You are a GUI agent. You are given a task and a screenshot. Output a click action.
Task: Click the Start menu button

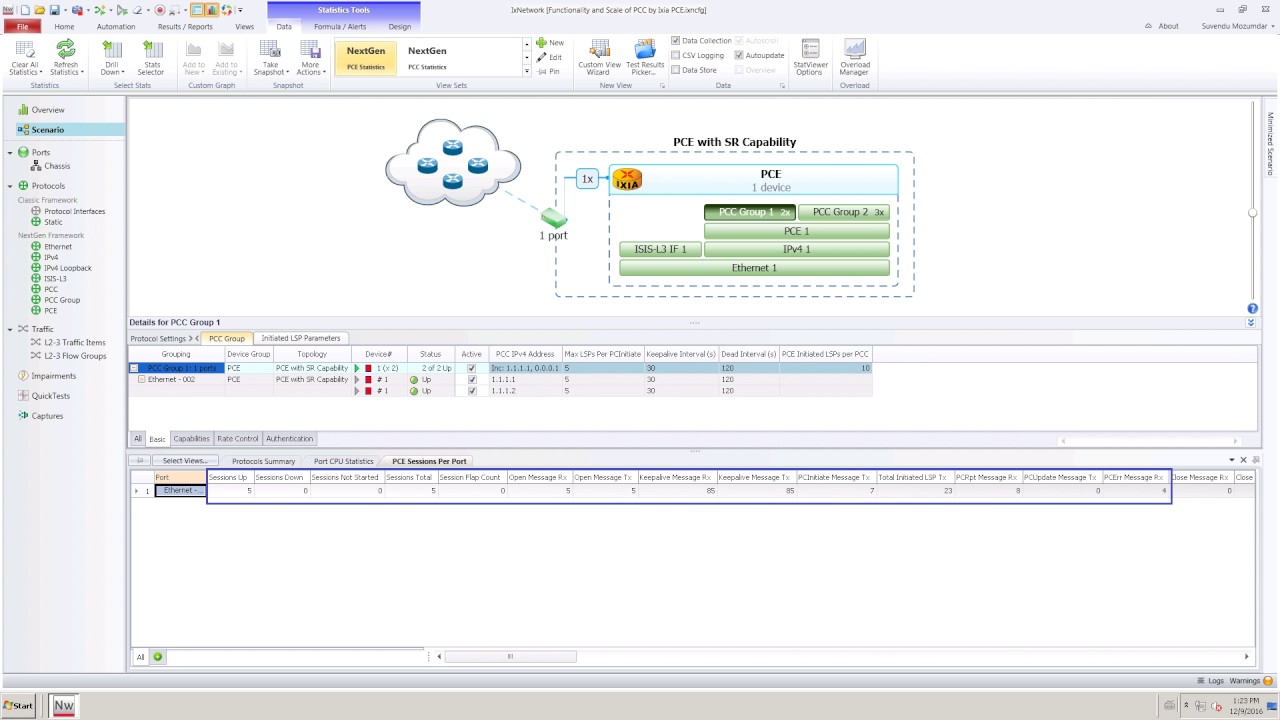[18, 705]
